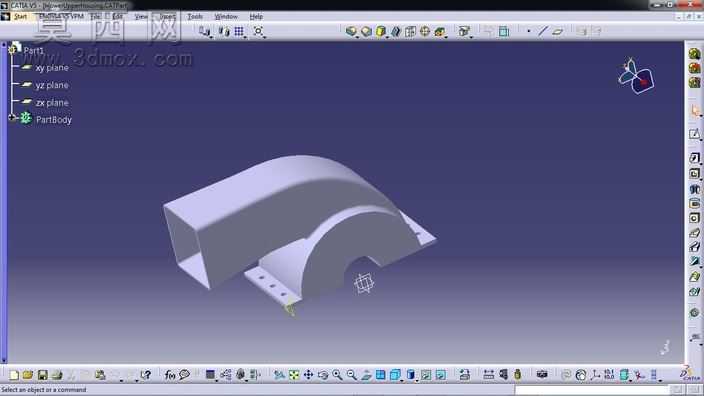Open dropdown arrow beside Pad icon
The image size is (704, 396).
pyautogui.click(x=700, y=164)
